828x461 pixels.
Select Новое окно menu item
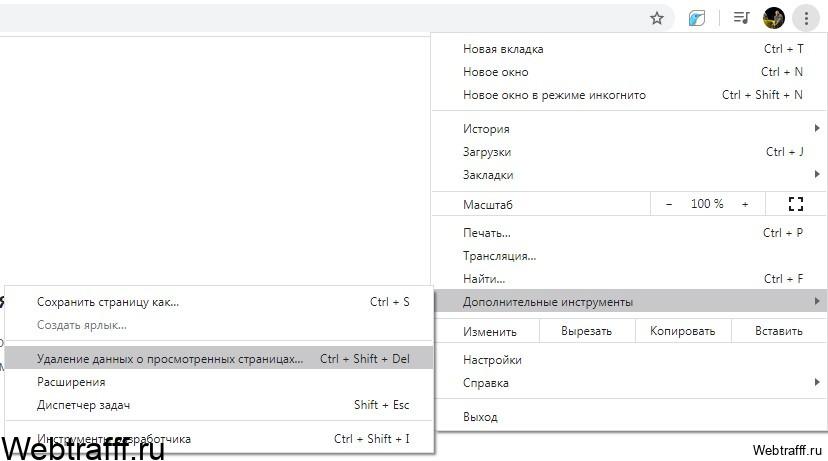click(x=629, y=72)
